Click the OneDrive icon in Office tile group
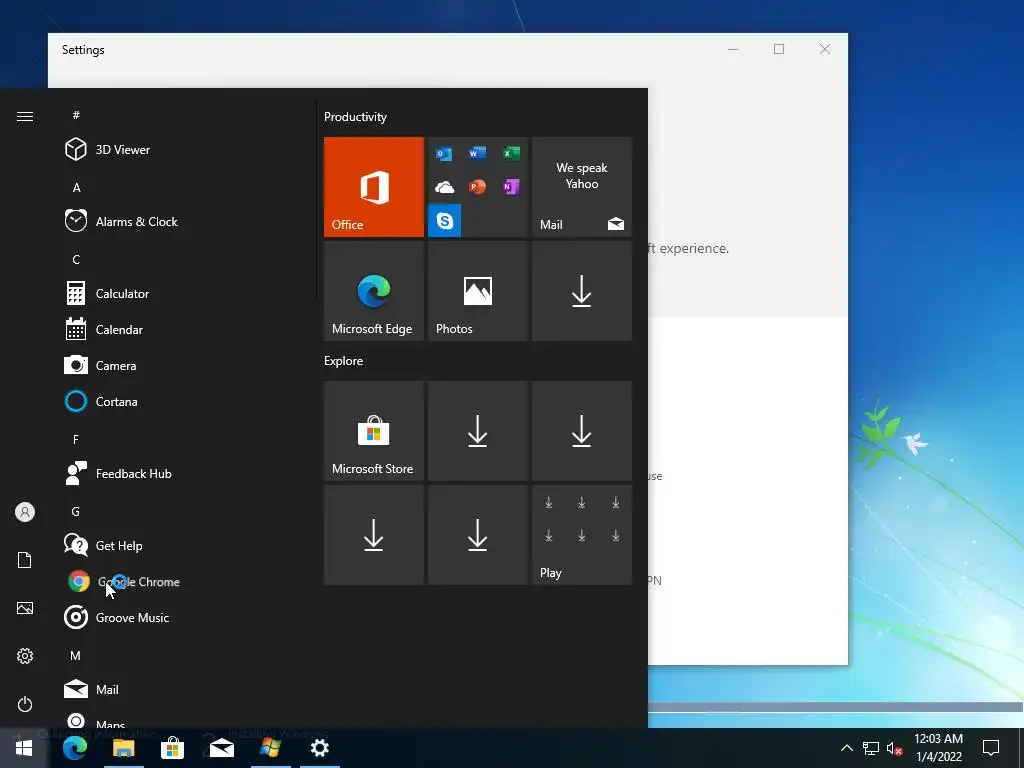 point(444,187)
